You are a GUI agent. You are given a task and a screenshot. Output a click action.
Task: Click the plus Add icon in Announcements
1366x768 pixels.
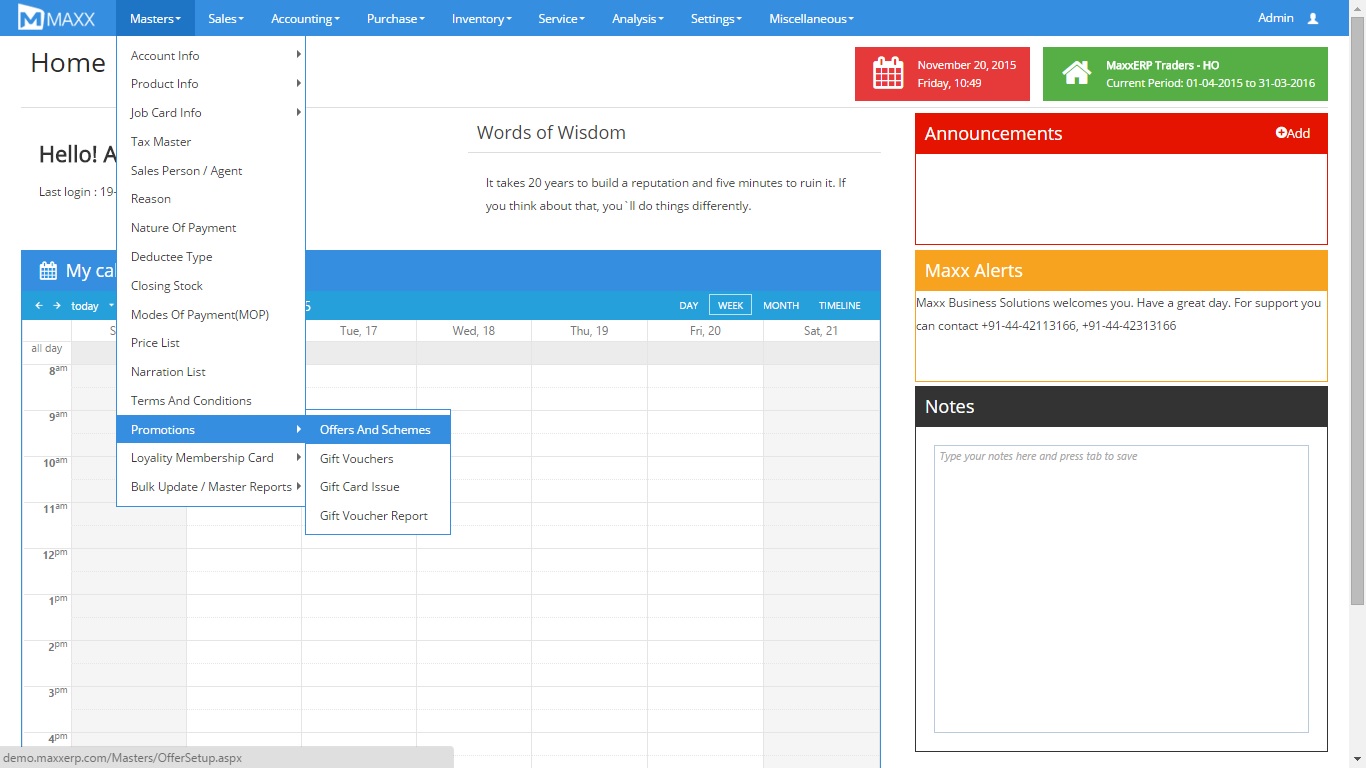tap(1281, 133)
